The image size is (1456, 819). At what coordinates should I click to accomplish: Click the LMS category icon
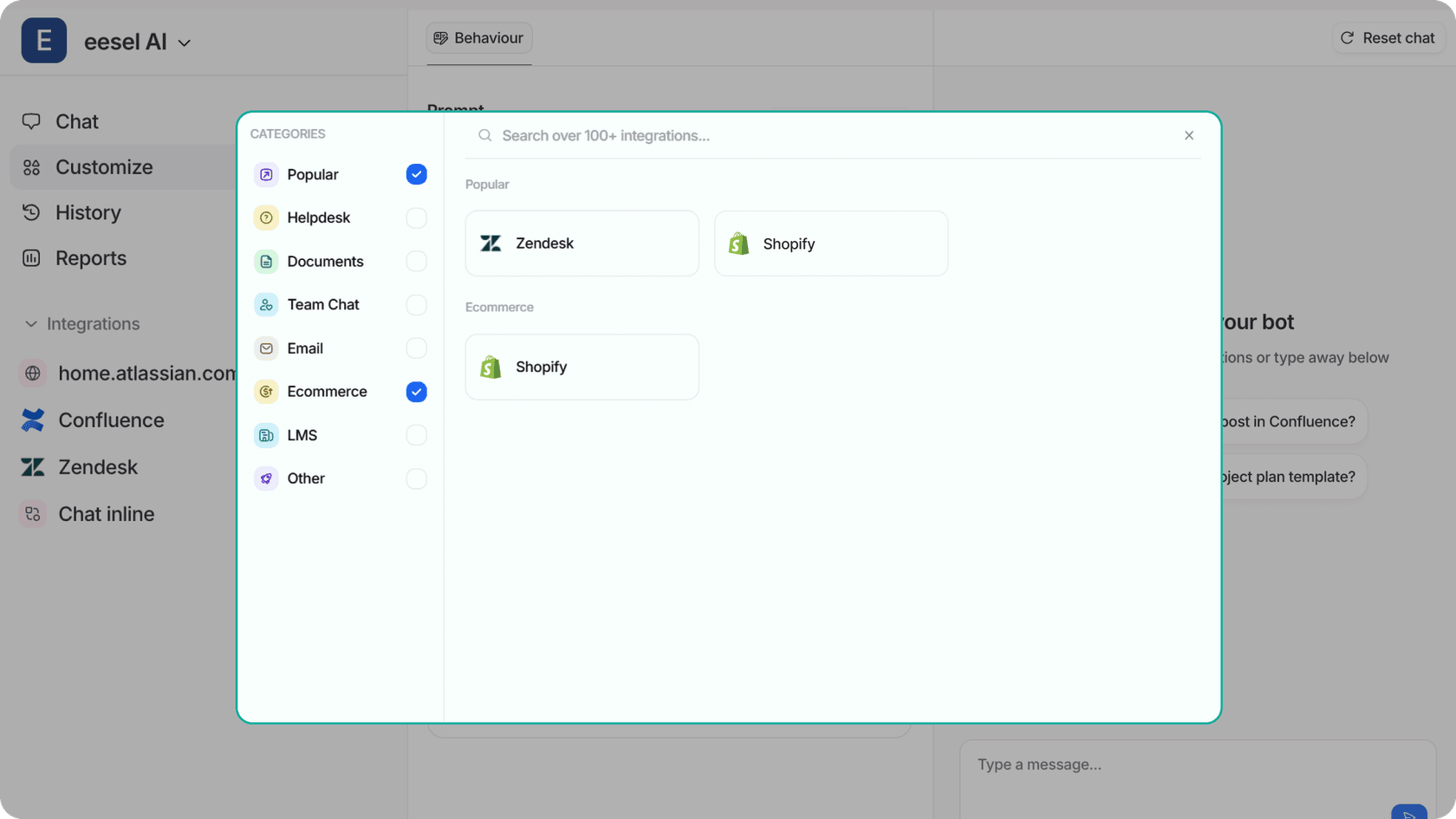(265, 435)
